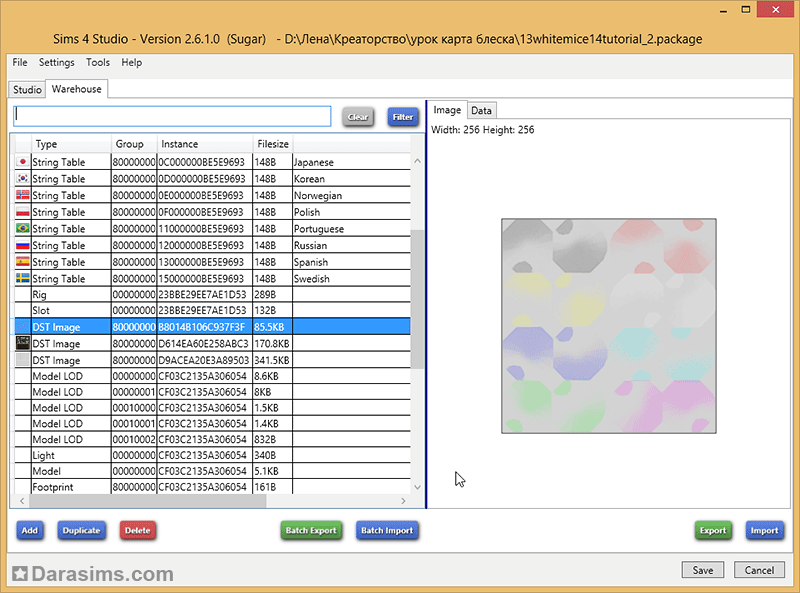Select the highlighted DST Image 85.5KB row
Image resolution: width=800 pixels, height=593 pixels.
pyautogui.click(x=213, y=327)
